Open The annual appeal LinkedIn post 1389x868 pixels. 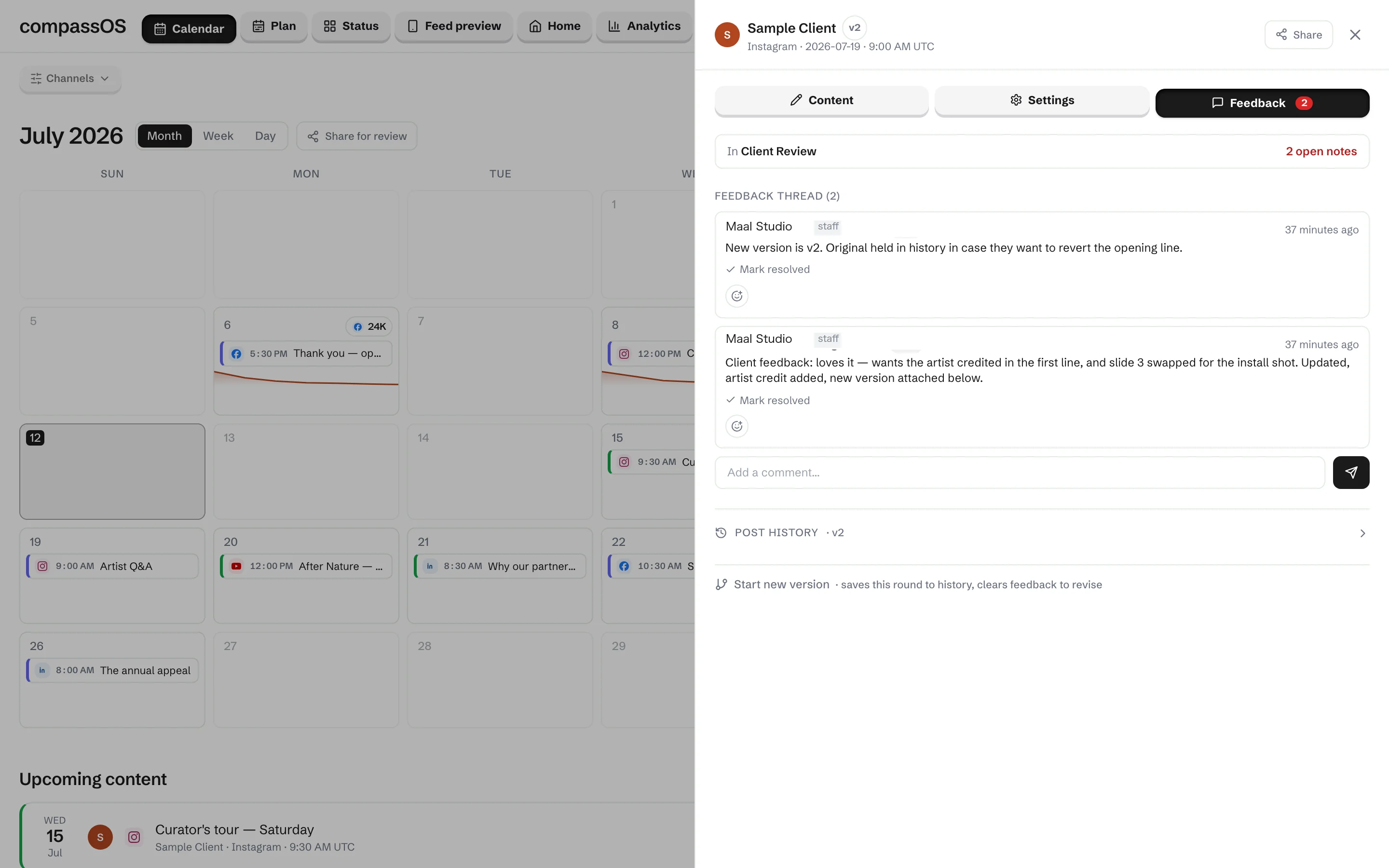point(112,670)
